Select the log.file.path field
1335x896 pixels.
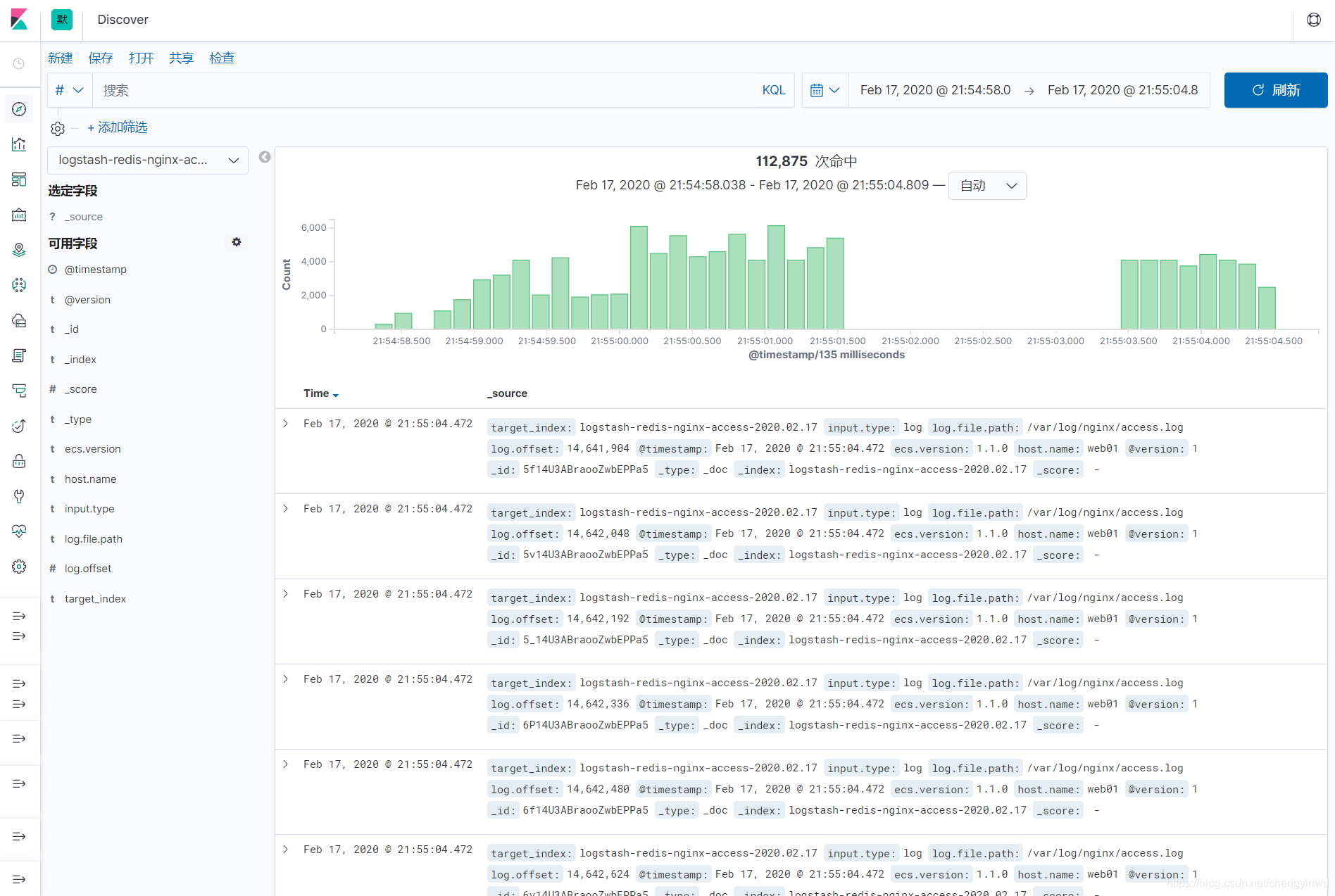tap(94, 539)
